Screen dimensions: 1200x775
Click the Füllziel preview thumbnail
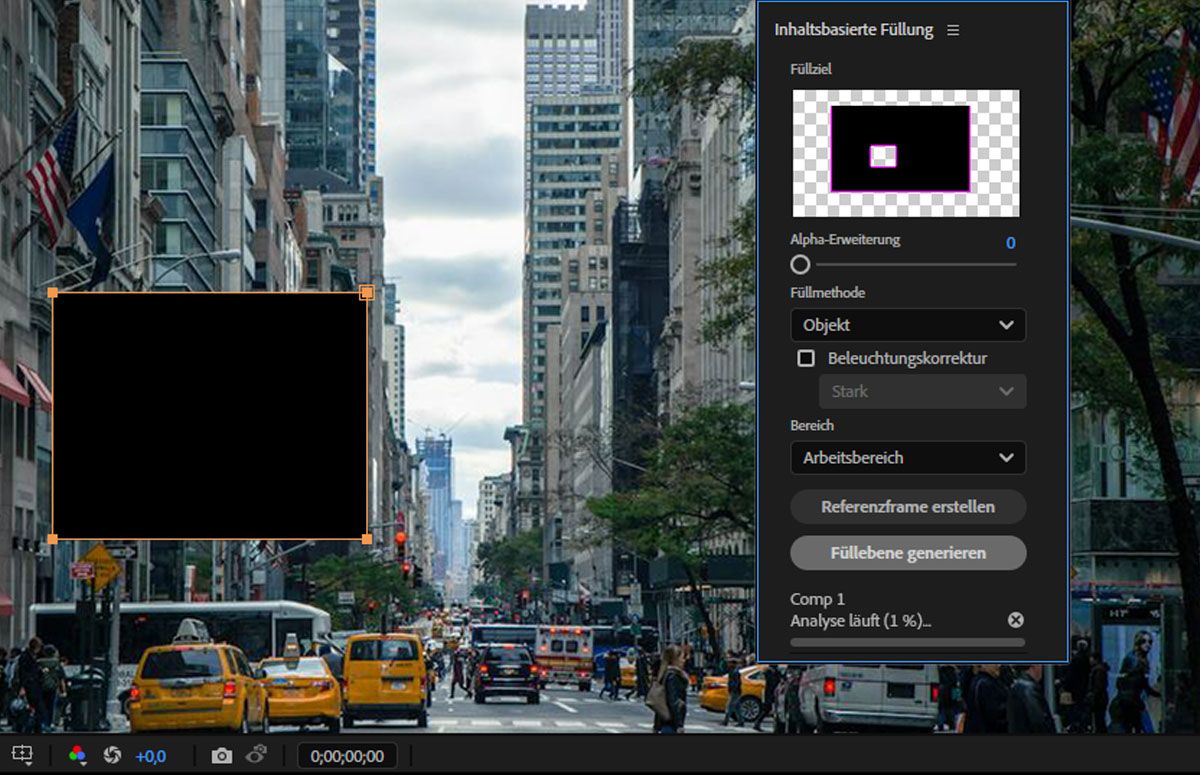pos(906,153)
